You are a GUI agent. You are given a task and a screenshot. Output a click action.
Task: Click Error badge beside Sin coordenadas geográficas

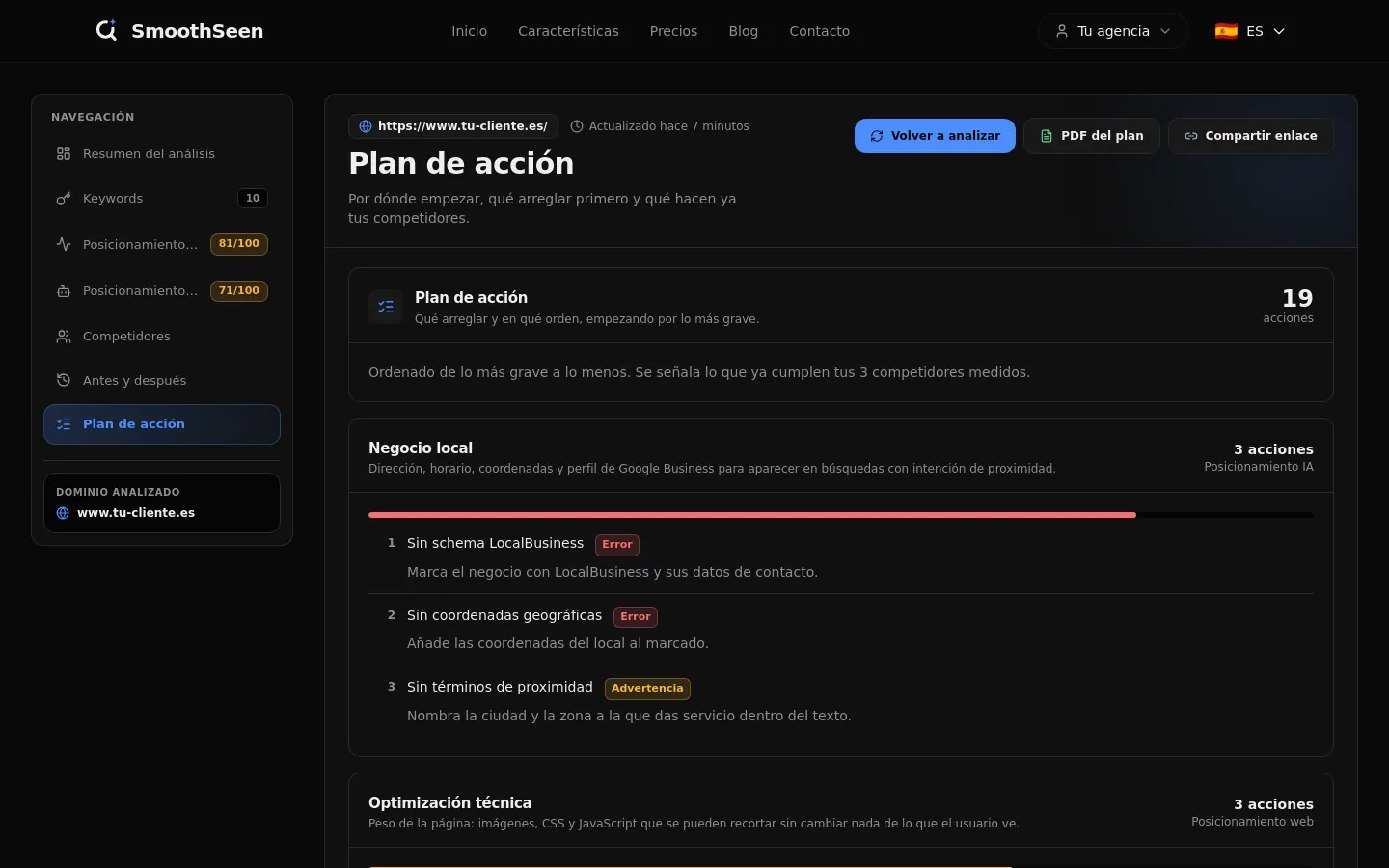pos(636,616)
